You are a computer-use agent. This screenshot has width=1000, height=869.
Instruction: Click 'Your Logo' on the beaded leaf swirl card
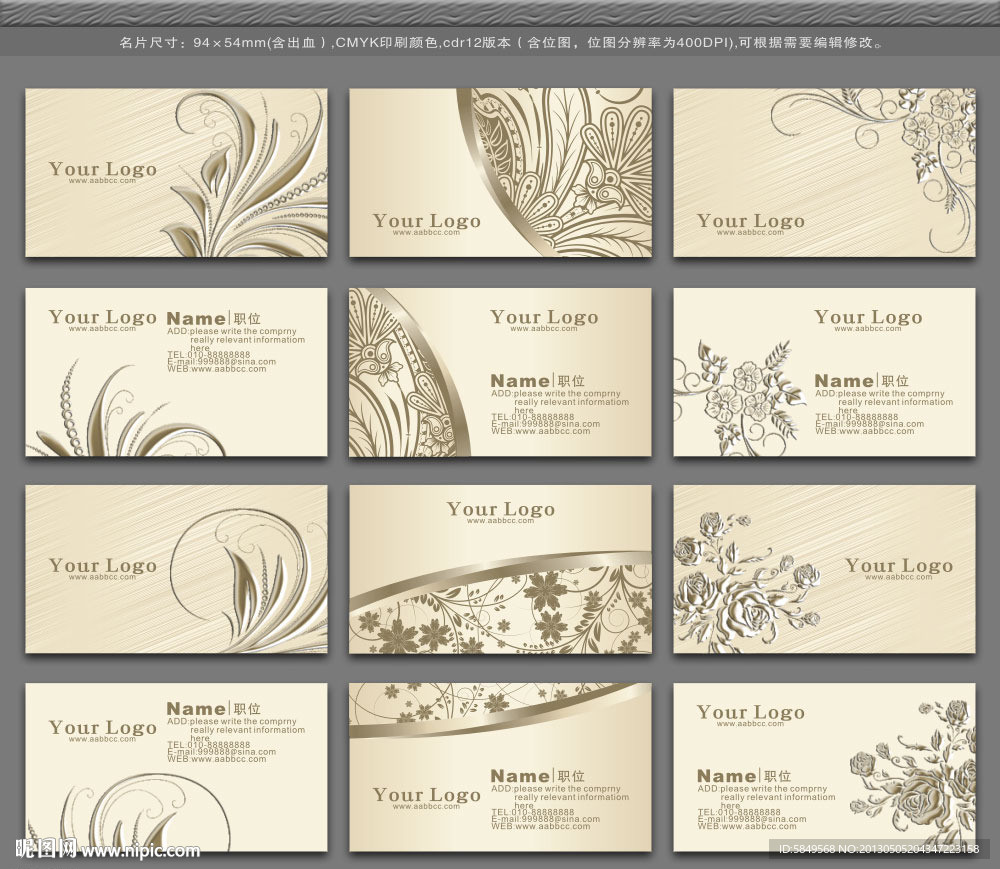103,169
